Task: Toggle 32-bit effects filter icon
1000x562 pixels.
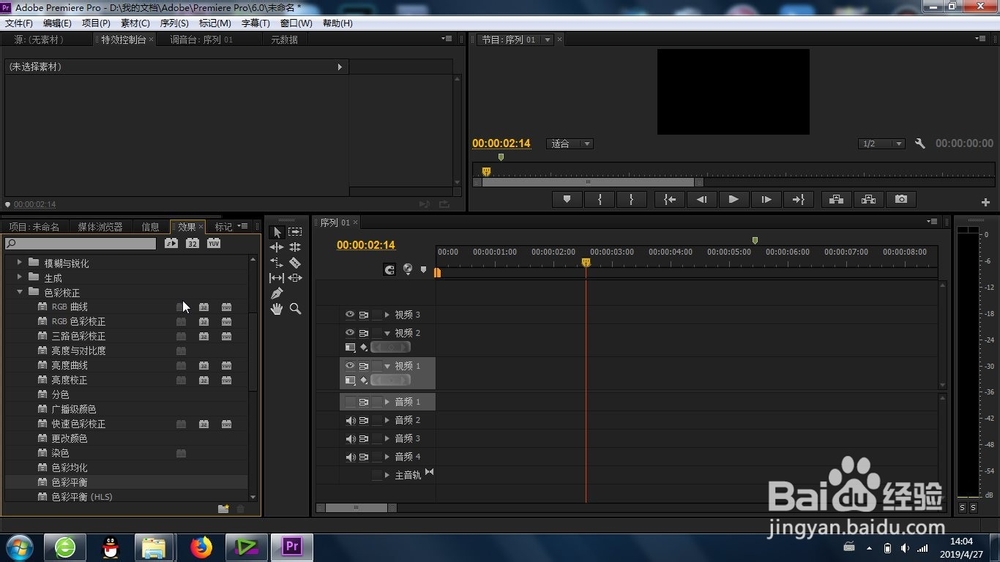Action: pyautogui.click(x=192, y=243)
